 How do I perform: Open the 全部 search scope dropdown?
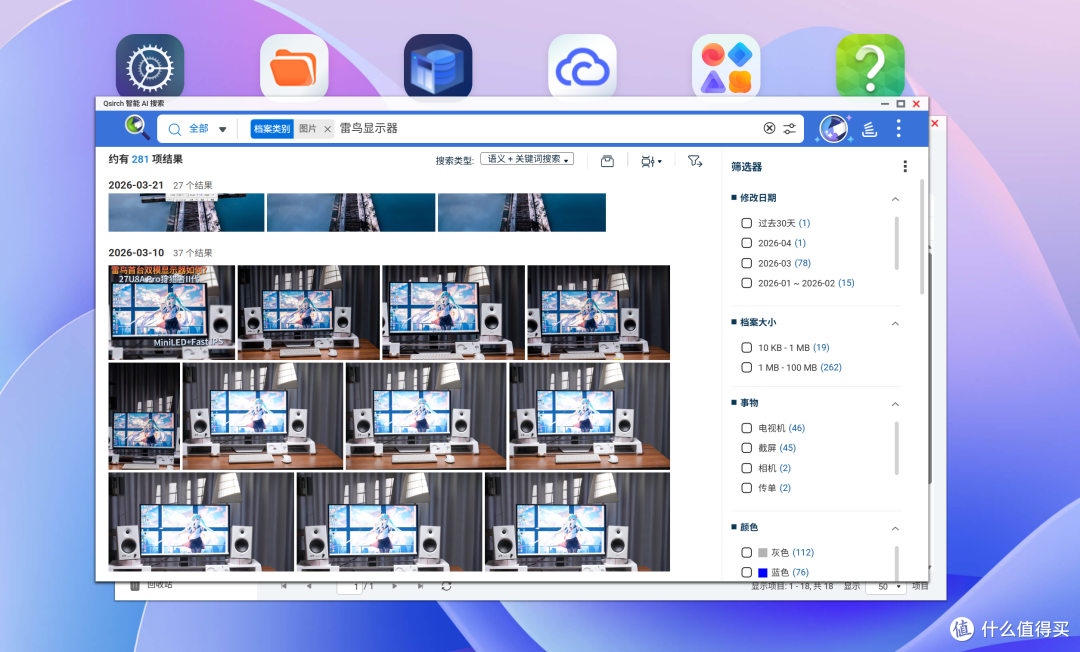point(207,129)
